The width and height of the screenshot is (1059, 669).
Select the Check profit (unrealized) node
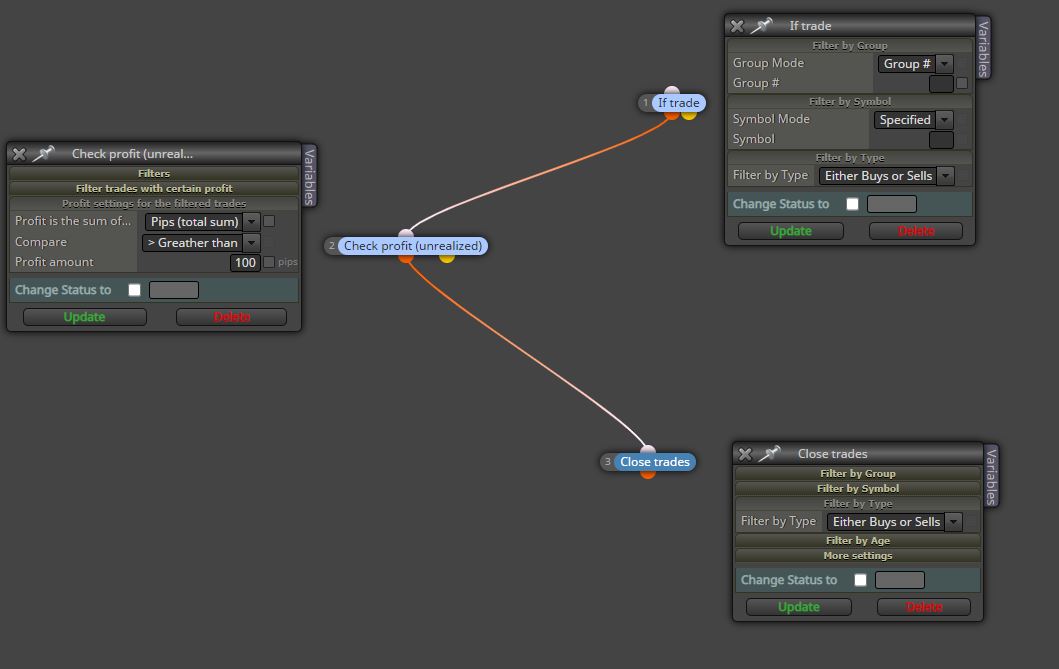(413, 246)
